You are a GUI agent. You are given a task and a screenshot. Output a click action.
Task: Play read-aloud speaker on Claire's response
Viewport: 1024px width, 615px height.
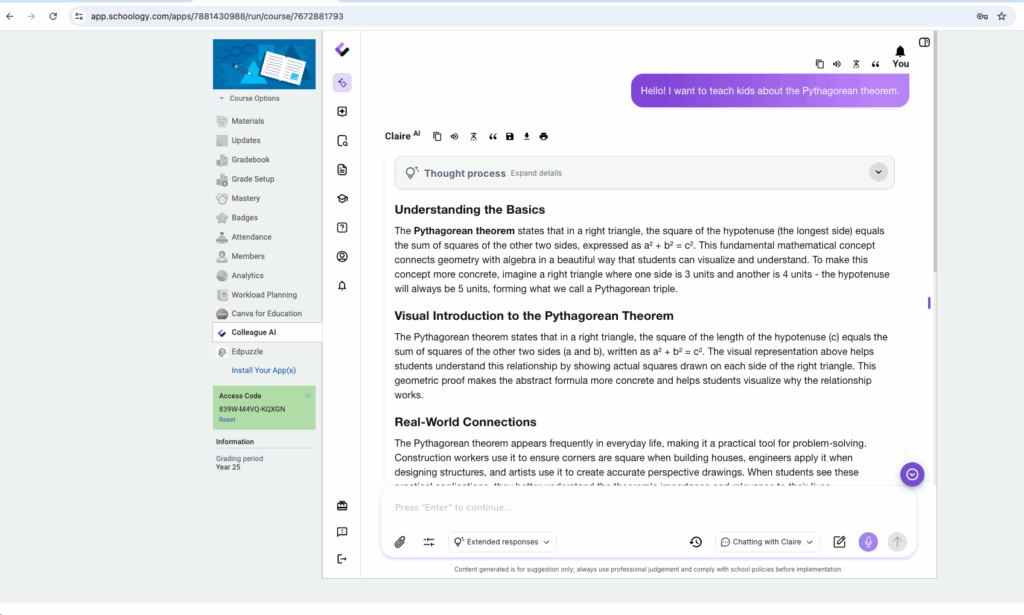(x=454, y=136)
